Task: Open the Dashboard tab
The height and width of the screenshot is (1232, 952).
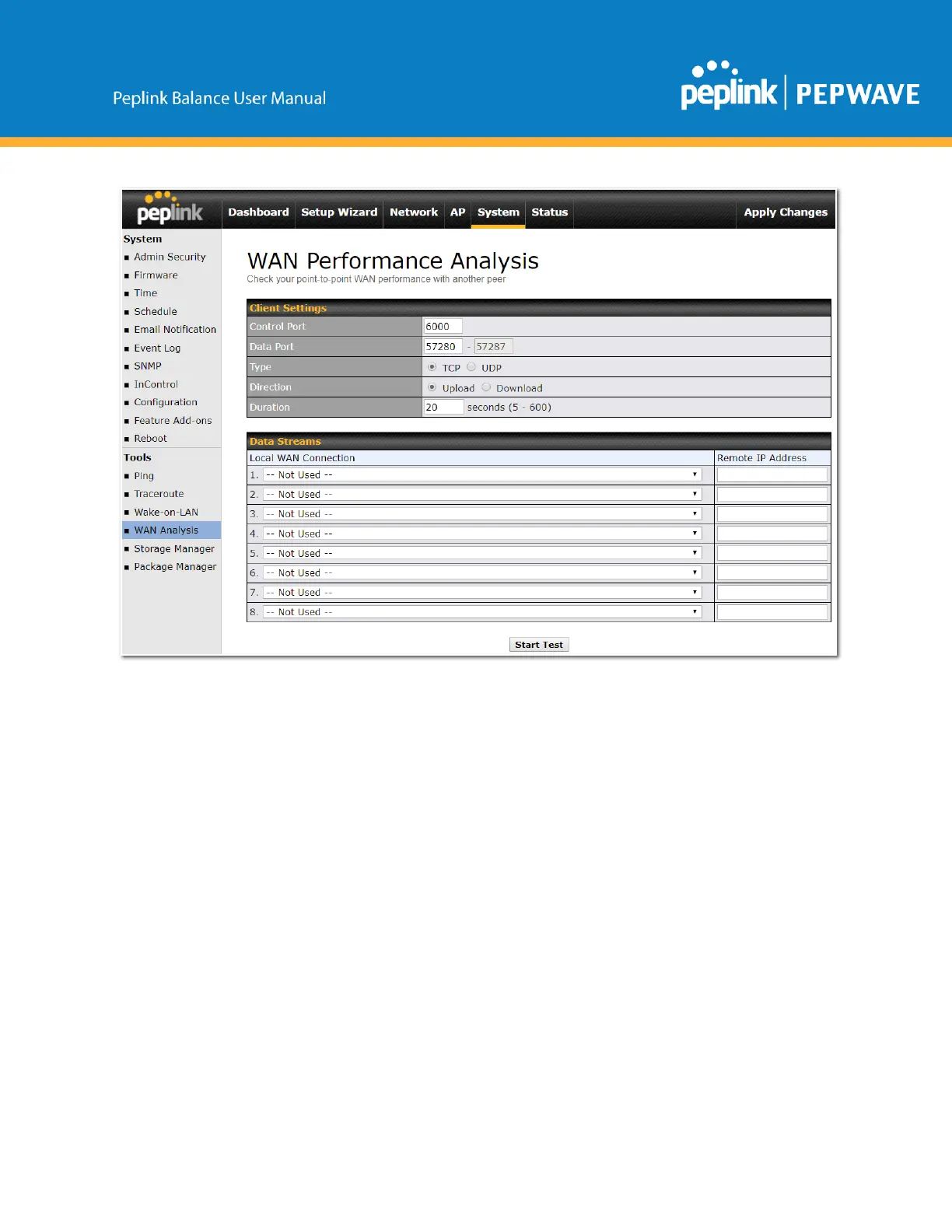Action: tap(258, 212)
